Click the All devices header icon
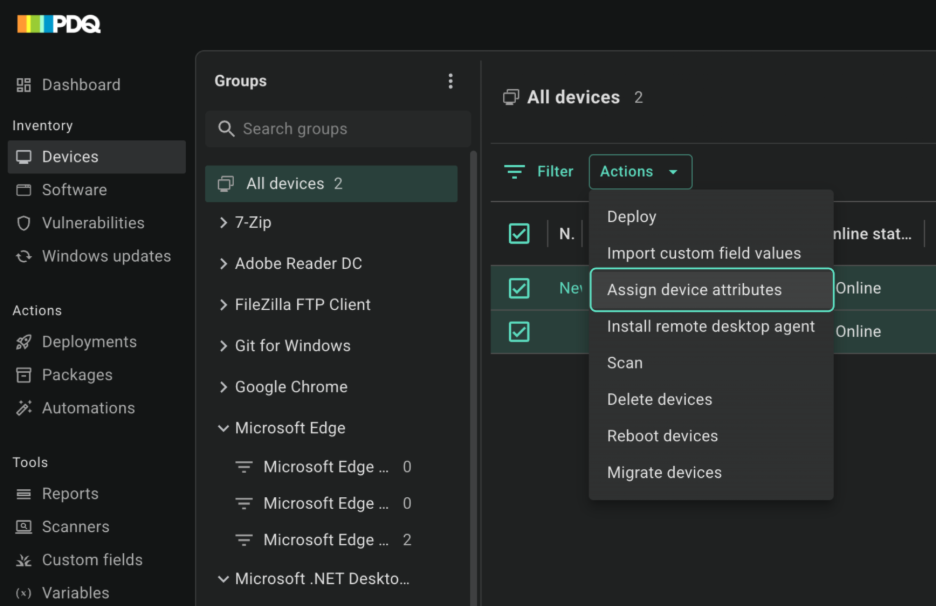 pyautogui.click(x=511, y=97)
